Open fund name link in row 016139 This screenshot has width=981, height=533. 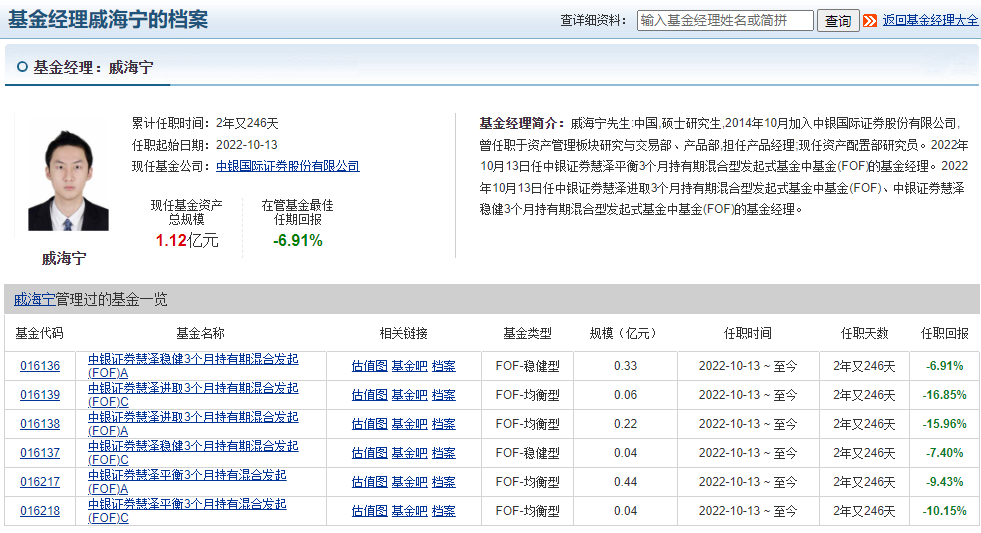point(193,395)
